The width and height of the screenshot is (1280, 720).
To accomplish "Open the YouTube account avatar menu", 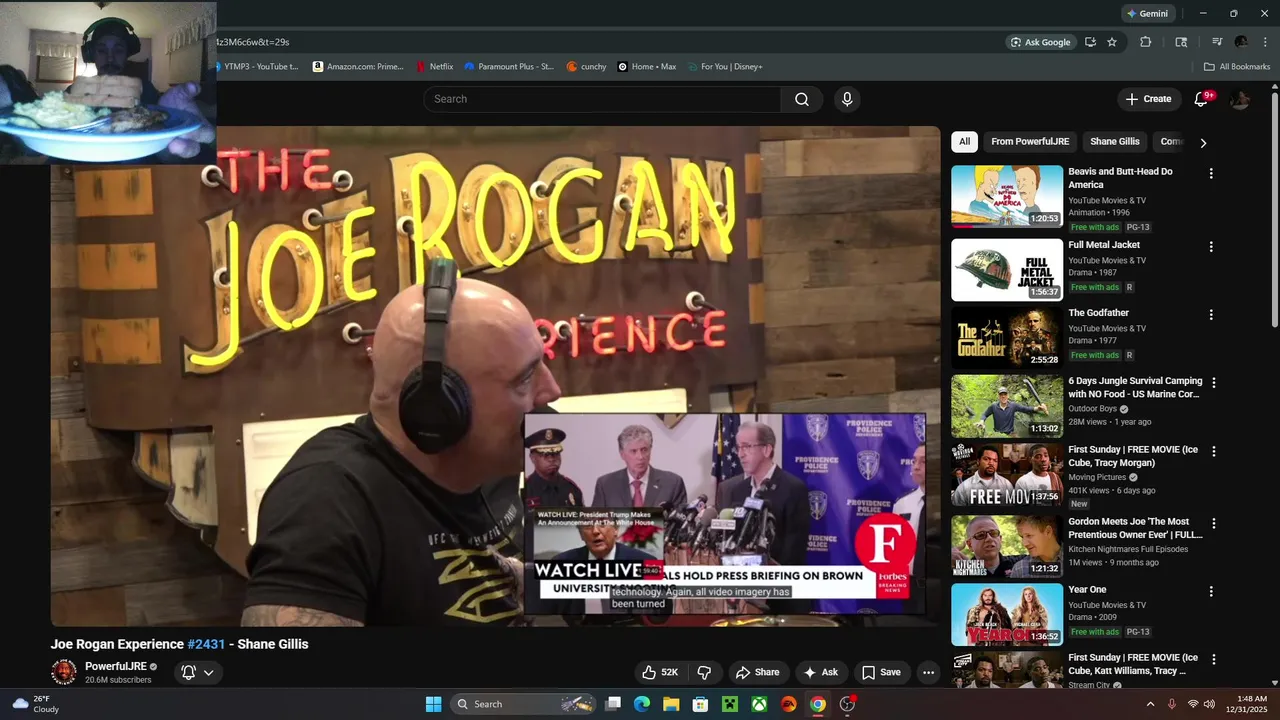I will tap(1240, 99).
